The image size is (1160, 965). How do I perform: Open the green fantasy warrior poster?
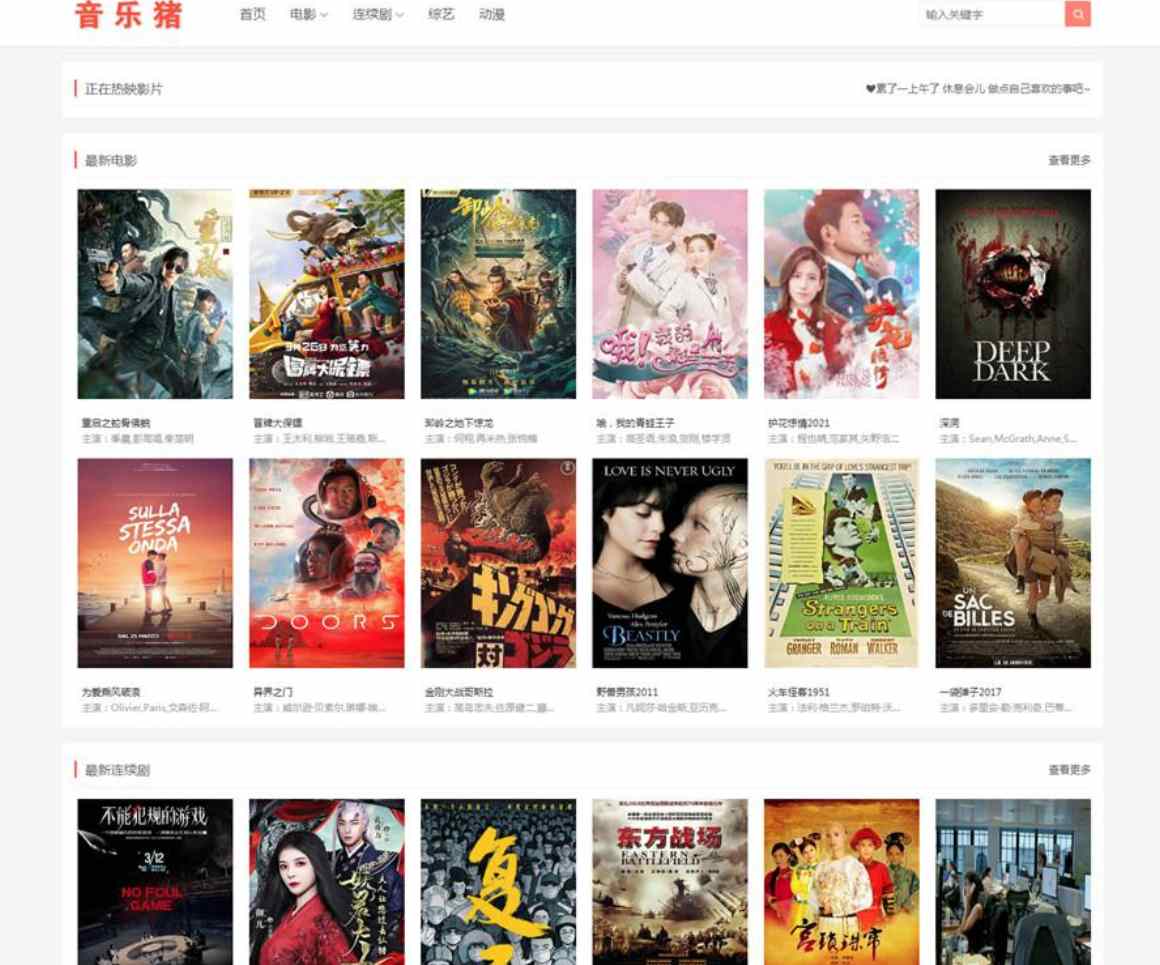[x=498, y=294]
